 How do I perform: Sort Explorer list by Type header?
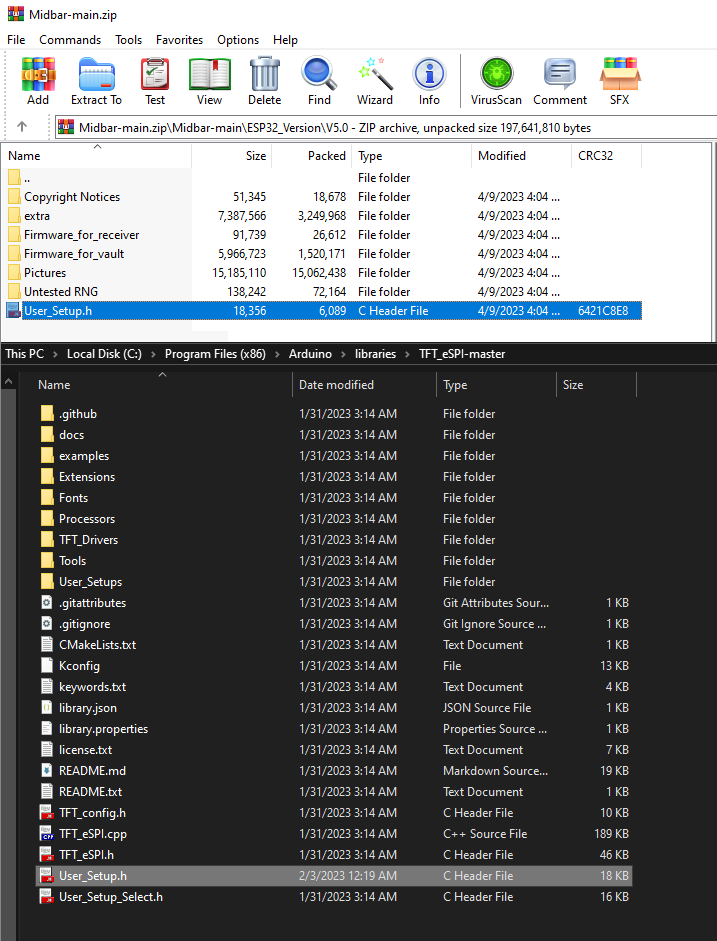point(496,385)
